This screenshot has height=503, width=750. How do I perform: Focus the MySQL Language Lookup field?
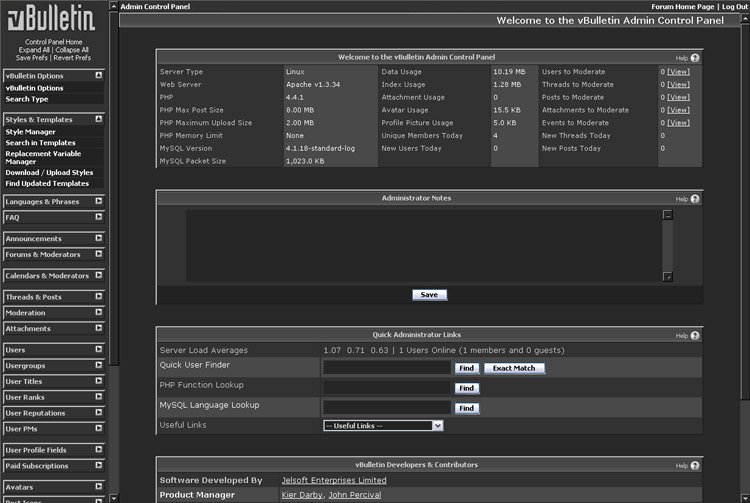point(387,408)
